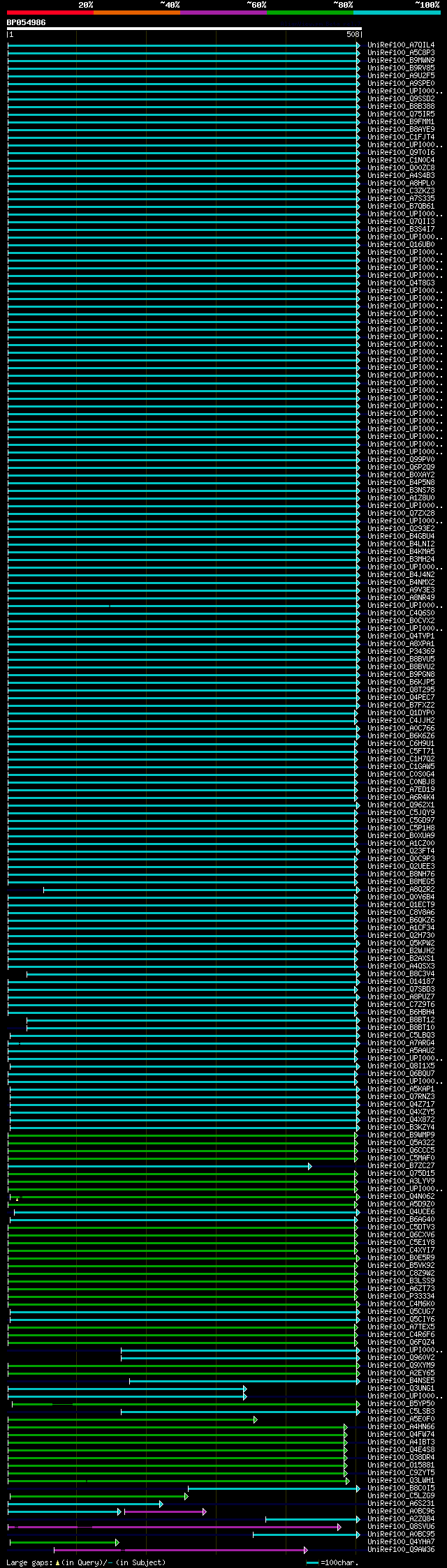Select label UniRef100_C1H7Q2
Image resolution: width=447 pixels, height=1568 pixels.
tap(401, 759)
